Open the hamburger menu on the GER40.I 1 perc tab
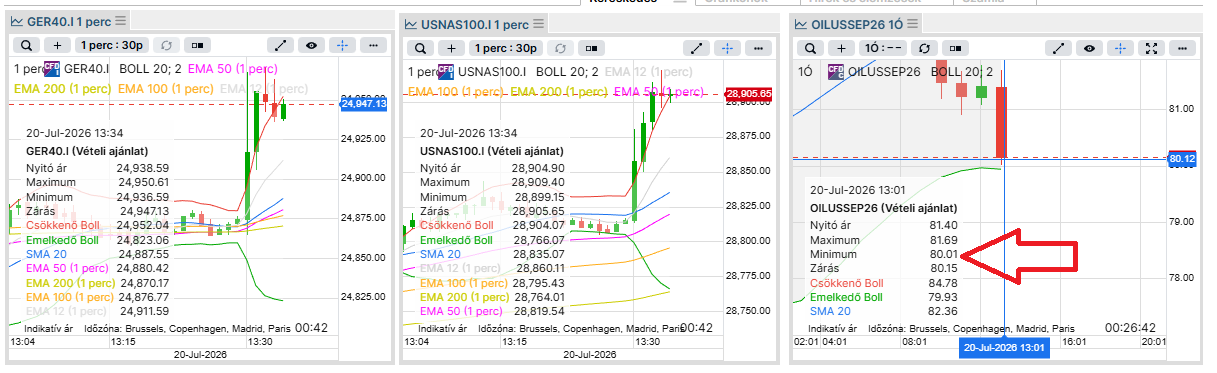 121,21
